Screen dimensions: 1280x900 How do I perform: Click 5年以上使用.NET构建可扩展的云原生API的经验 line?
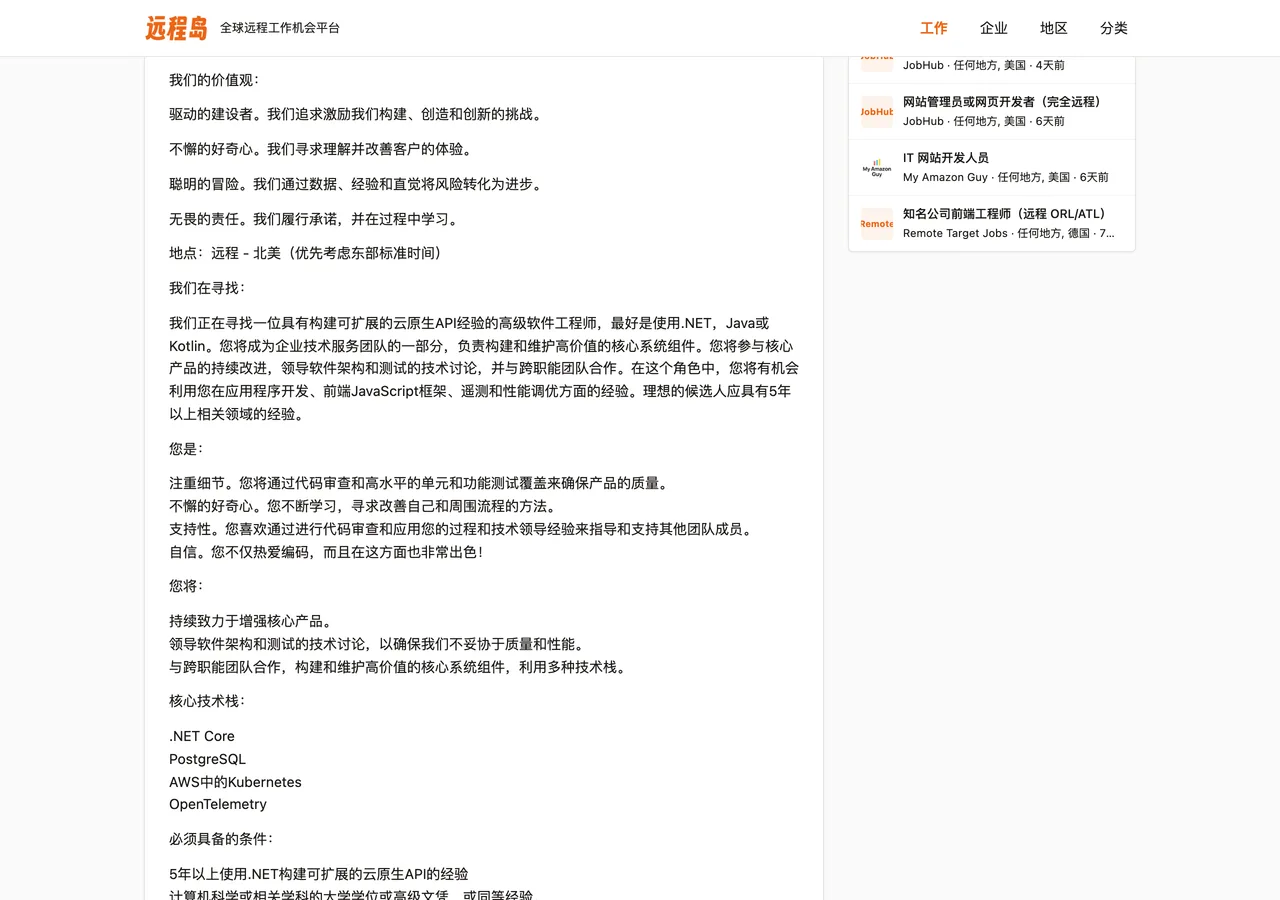pos(318,874)
